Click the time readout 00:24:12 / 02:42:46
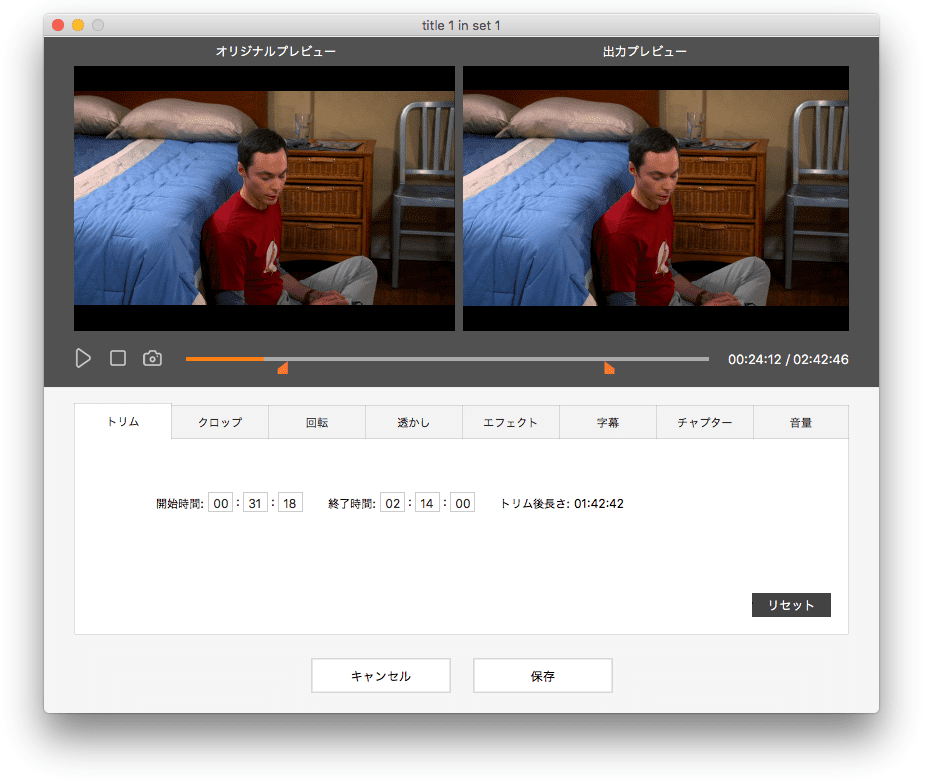Viewport: 925px width, 782px height. pos(788,359)
